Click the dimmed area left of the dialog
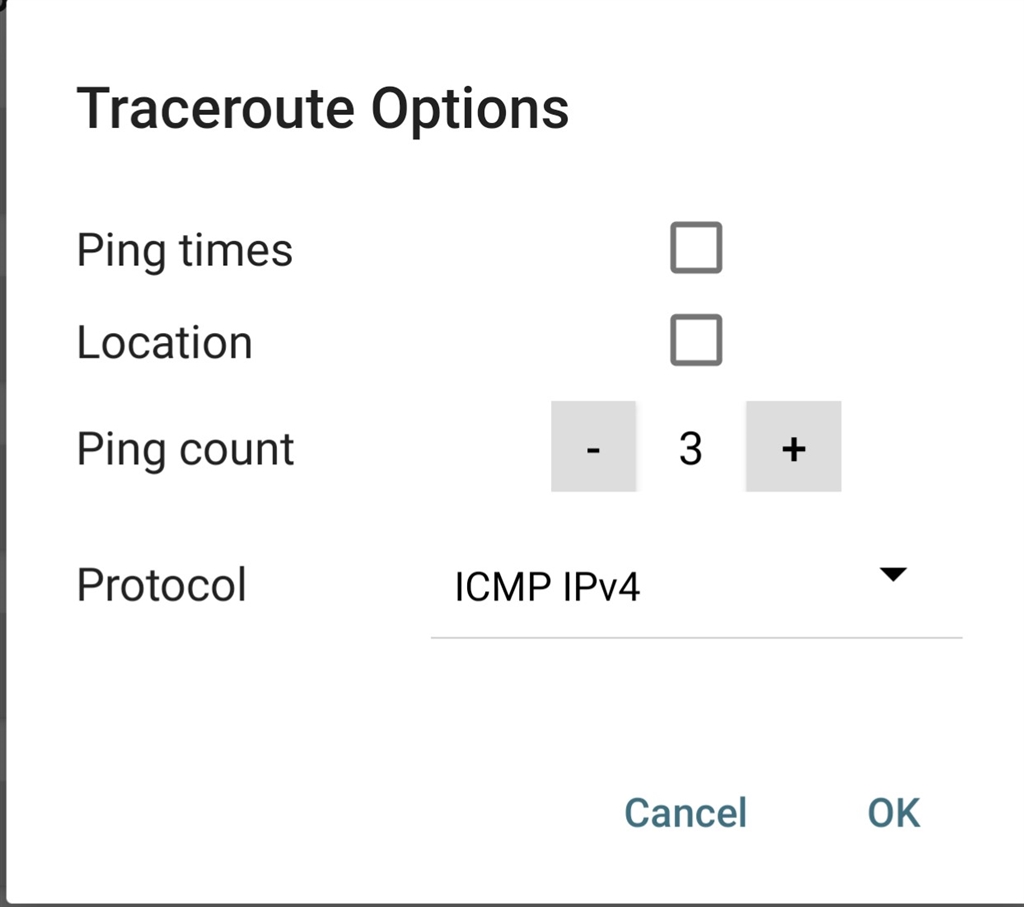Viewport: 1024px width, 907px height. [3, 453]
